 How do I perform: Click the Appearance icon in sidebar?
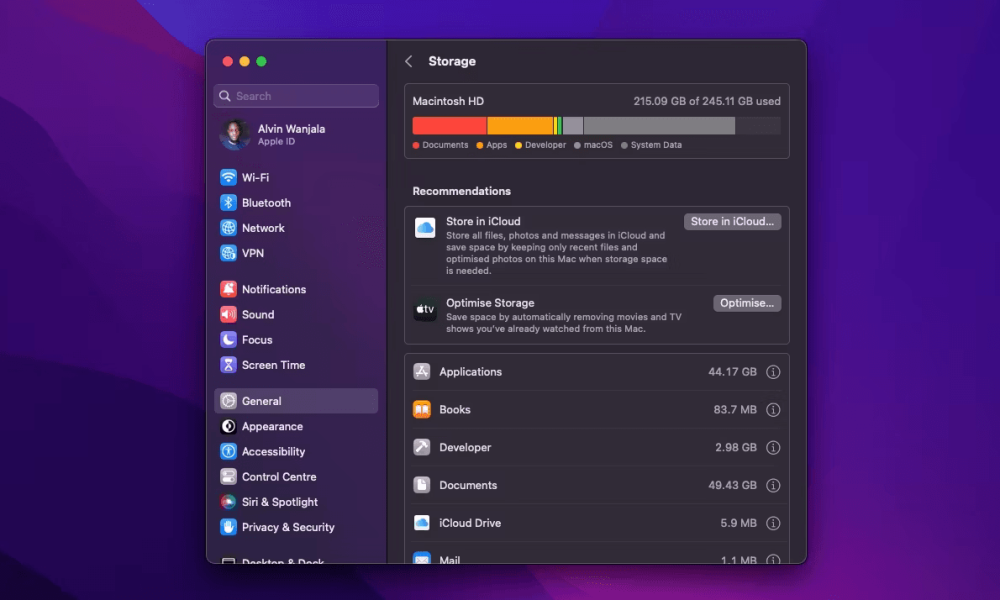coord(228,426)
